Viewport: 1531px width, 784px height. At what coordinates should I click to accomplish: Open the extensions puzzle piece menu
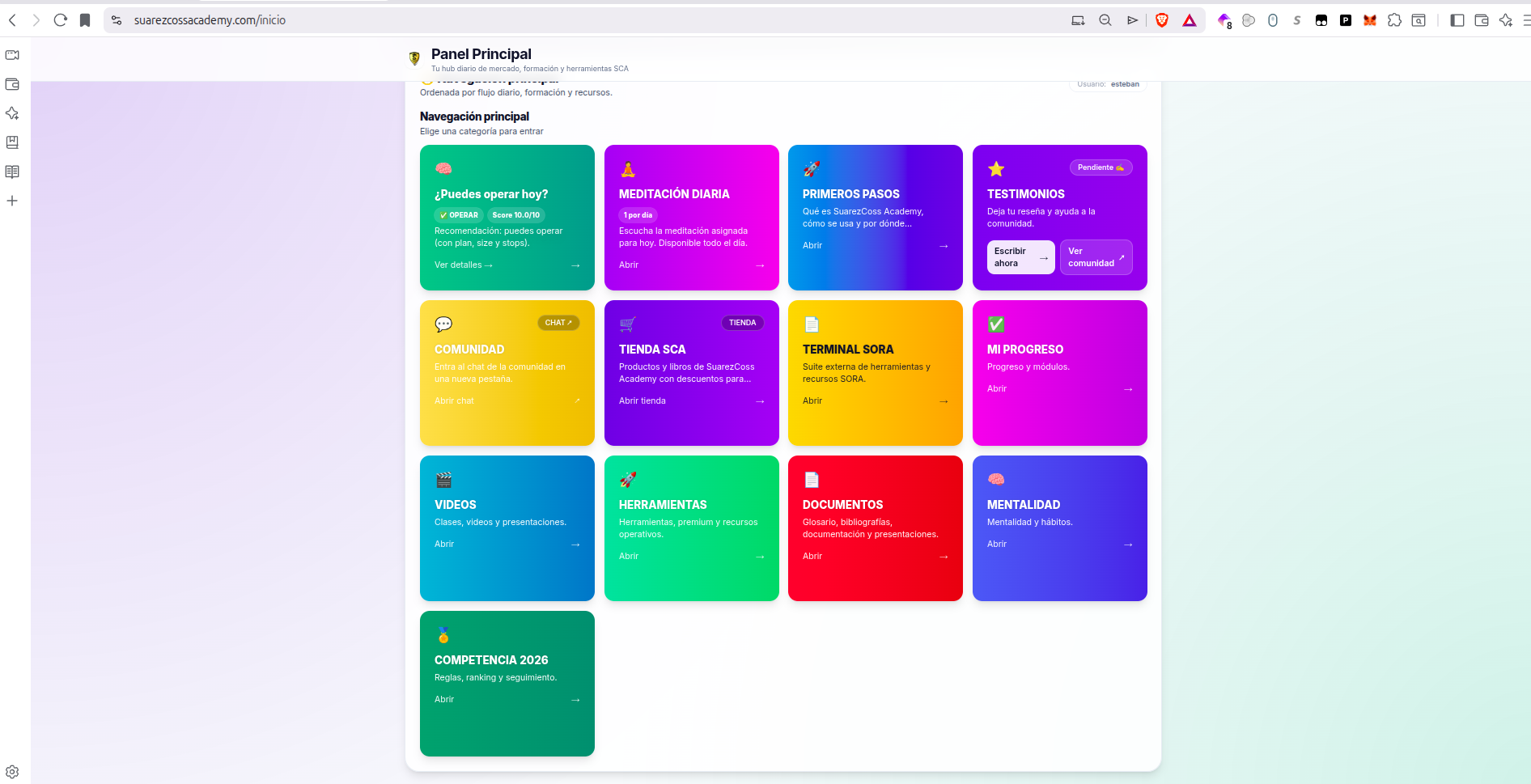point(1394,20)
